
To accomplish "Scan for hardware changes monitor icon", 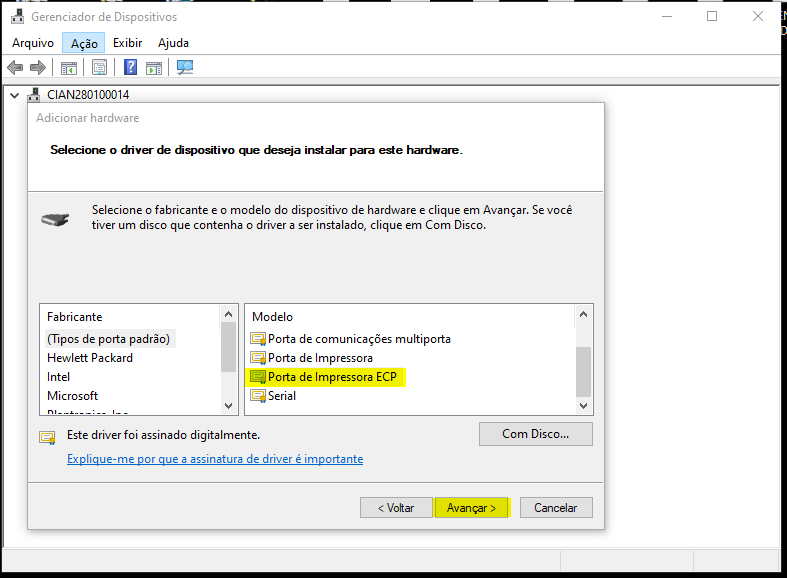I will point(185,67).
